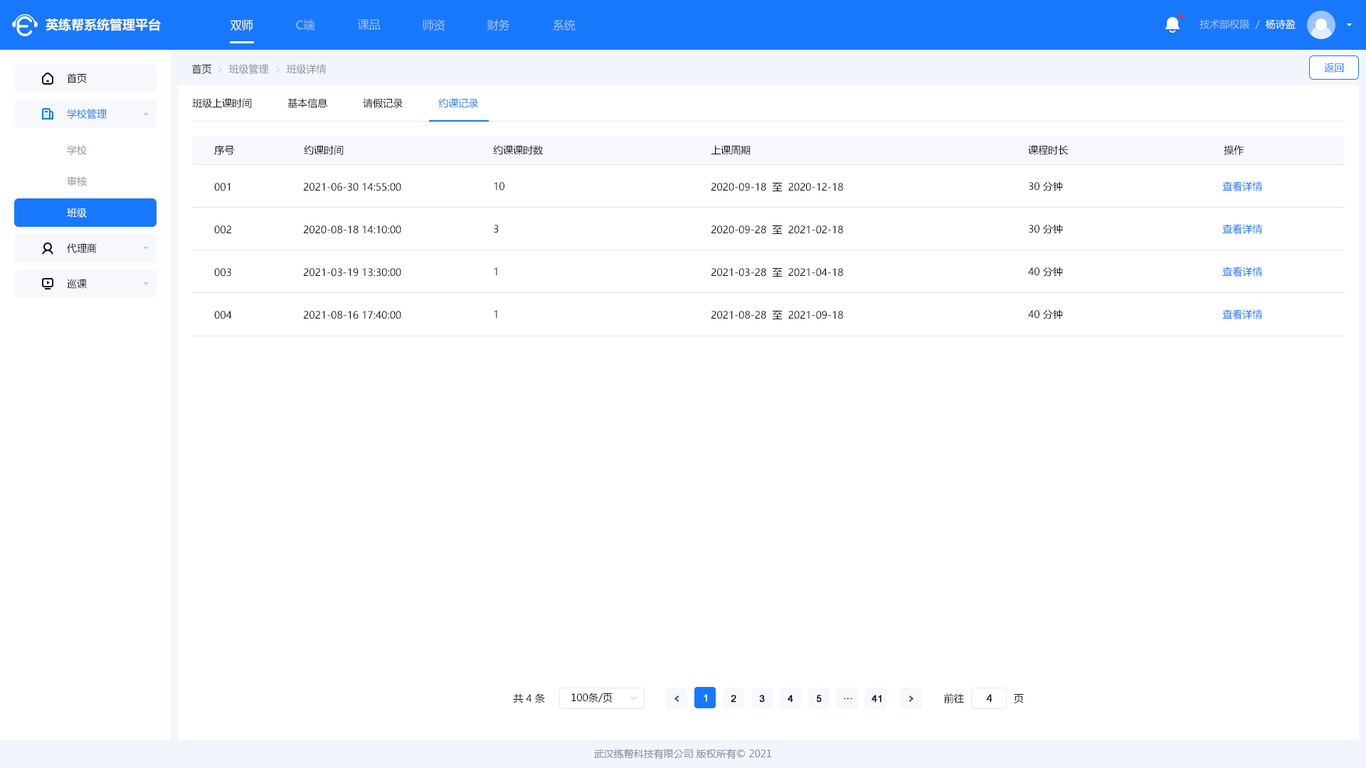Viewport: 1366px width, 768px height.
Task: Open the 课品 top menu
Action: tap(369, 25)
